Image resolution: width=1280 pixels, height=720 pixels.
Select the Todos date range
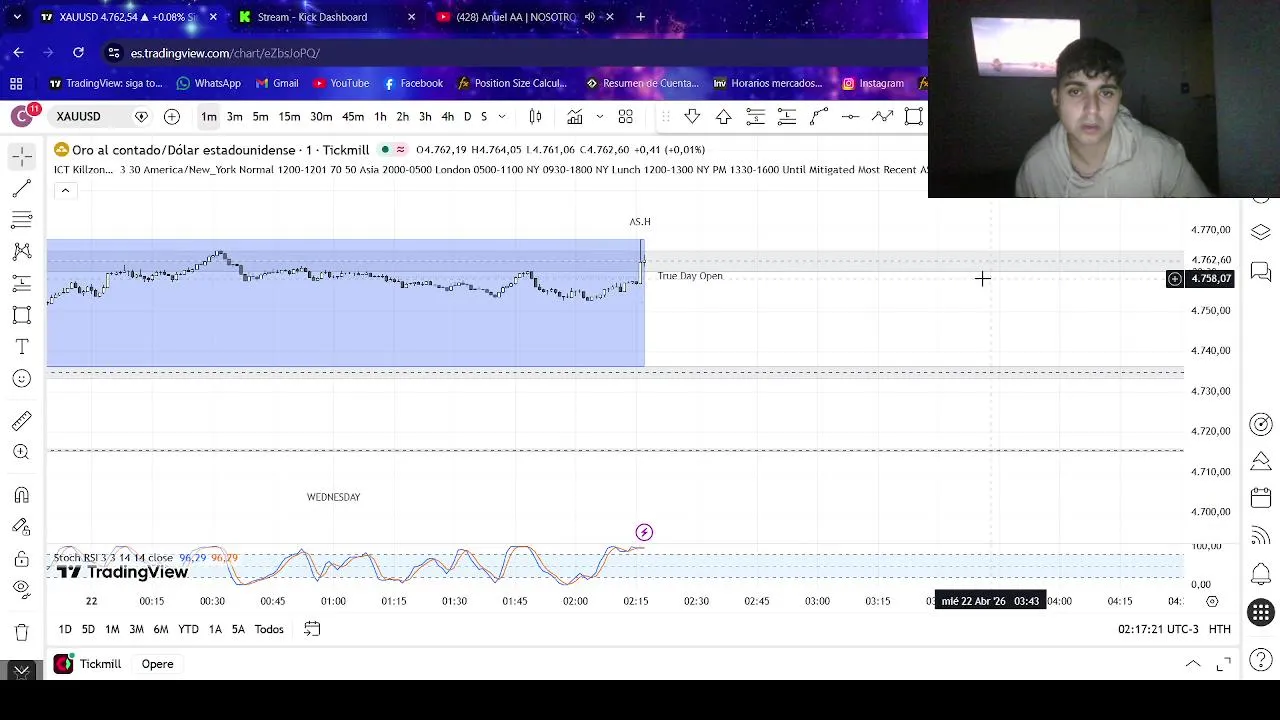click(x=269, y=629)
